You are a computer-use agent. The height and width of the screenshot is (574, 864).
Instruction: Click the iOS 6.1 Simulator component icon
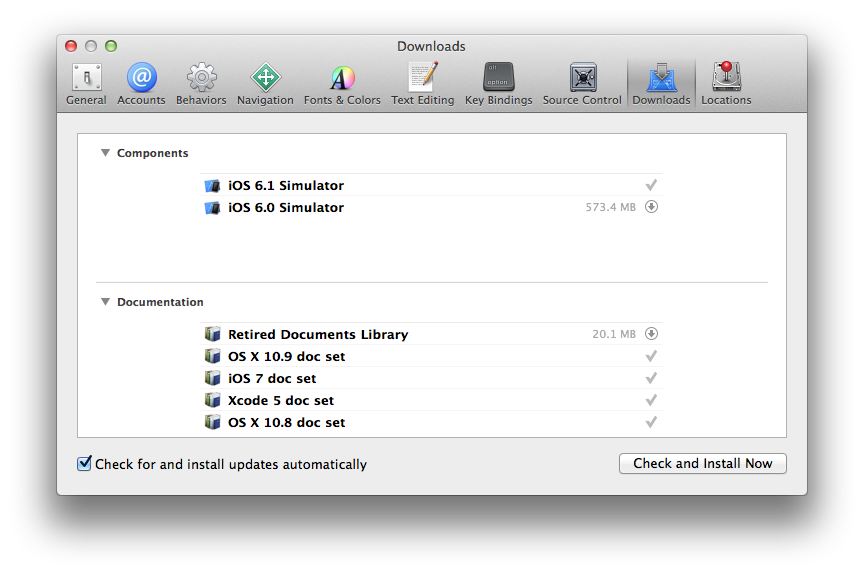coord(212,186)
